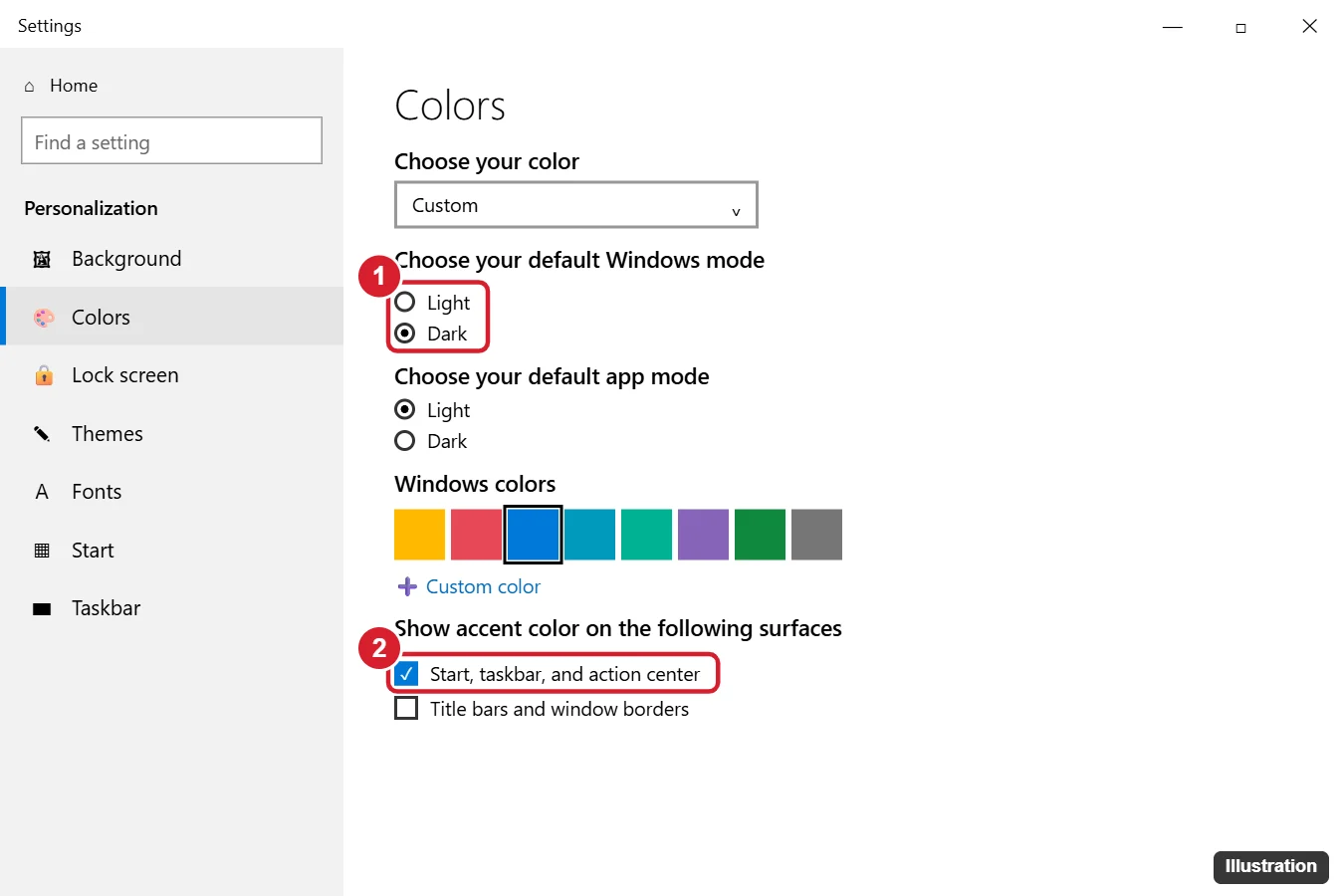Open the Lock screen settings page
1344x896 pixels.
[x=171, y=375]
